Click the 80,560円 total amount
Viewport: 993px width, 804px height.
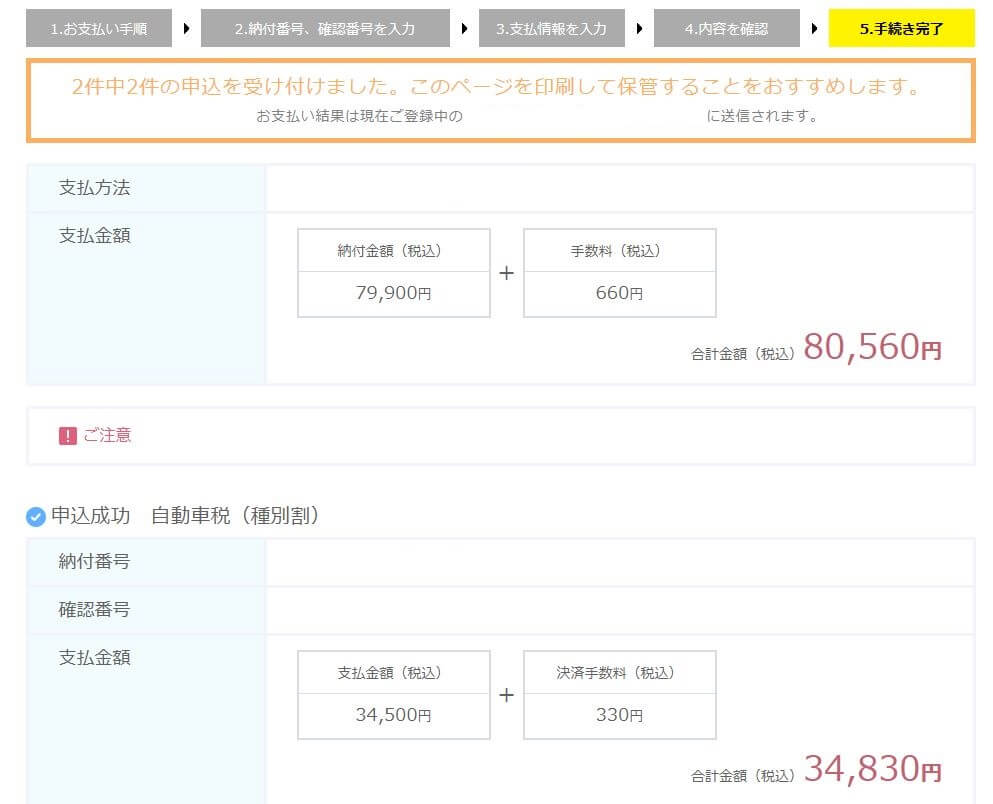coord(872,347)
